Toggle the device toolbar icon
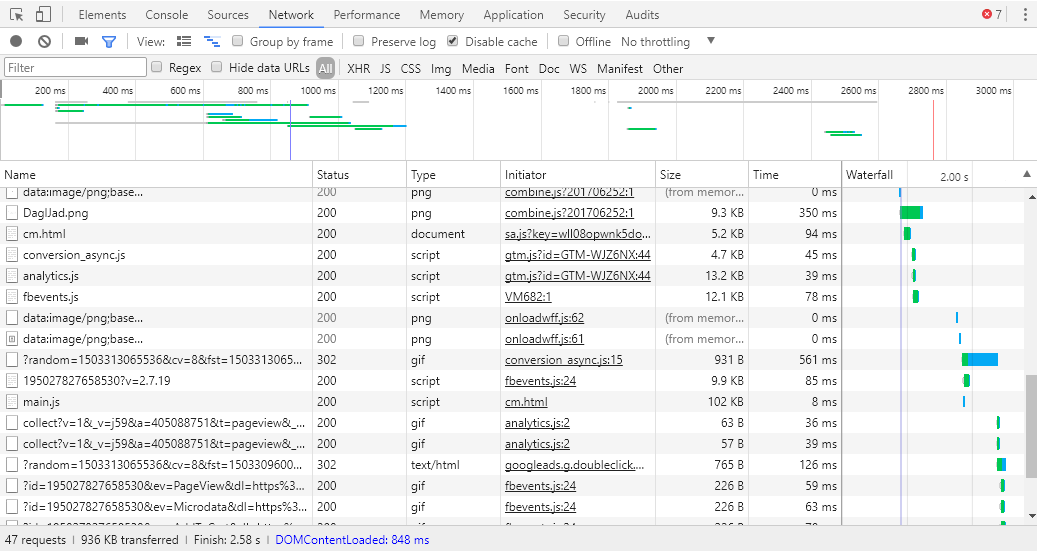Screen dimensions: 1037x551 click(43, 15)
